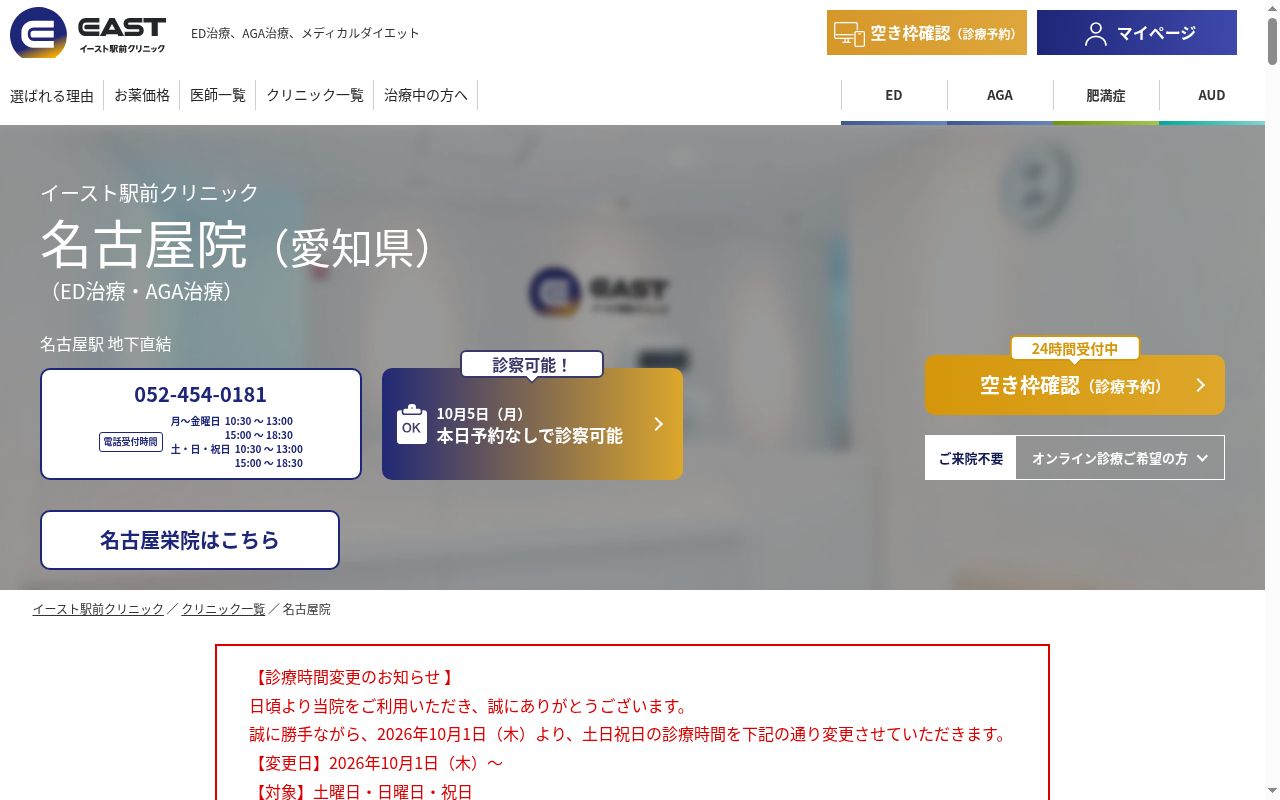Click the 名古屋栄院はこちら button
The width and height of the screenshot is (1280, 800).
point(190,540)
